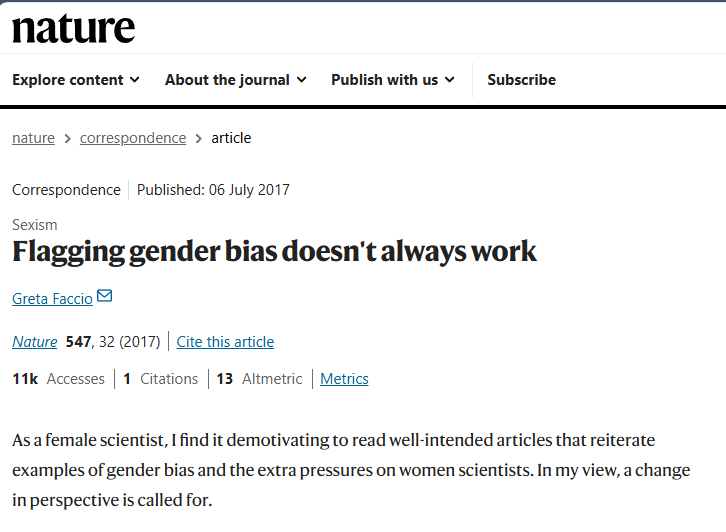Click the Published 06 July 2017 date

tap(214, 189)
